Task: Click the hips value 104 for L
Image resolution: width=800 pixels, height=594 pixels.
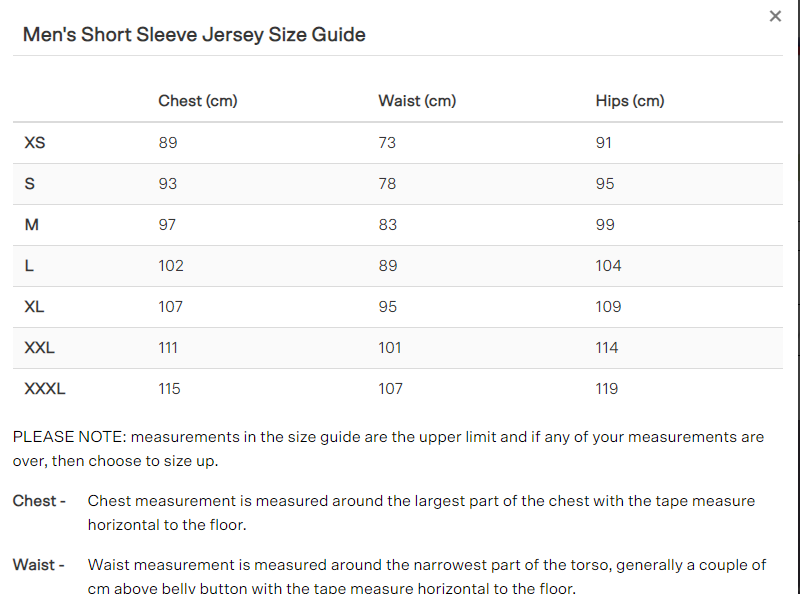Action: (x=606, y=266)
